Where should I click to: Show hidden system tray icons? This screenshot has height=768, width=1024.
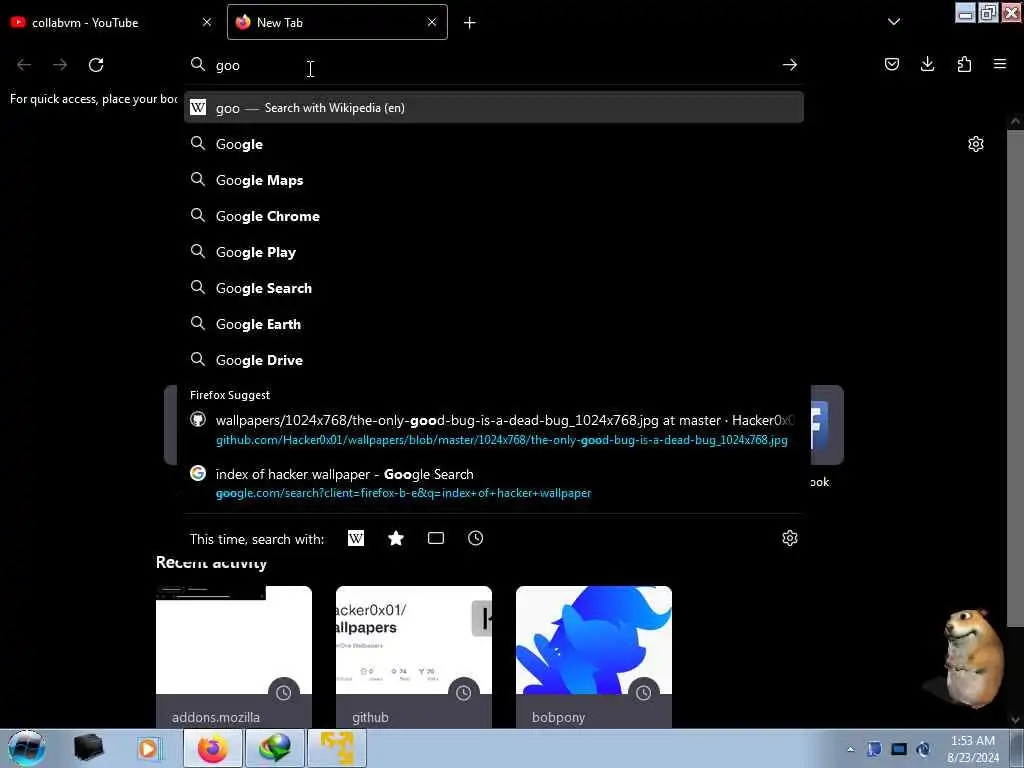coord(850,750)
